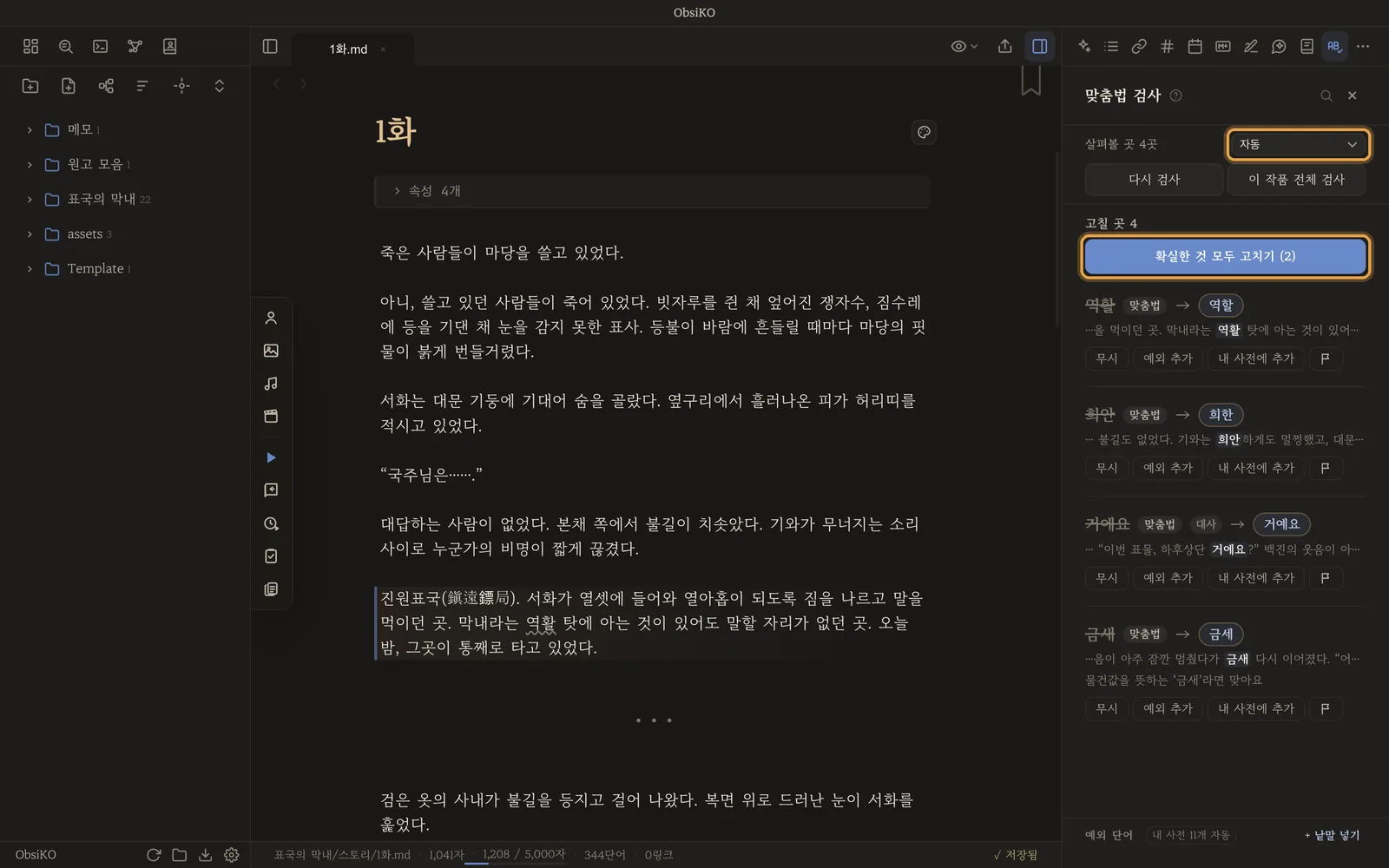
Task: Open the bookmark icon above note
Action: (x=1030, y=81)
